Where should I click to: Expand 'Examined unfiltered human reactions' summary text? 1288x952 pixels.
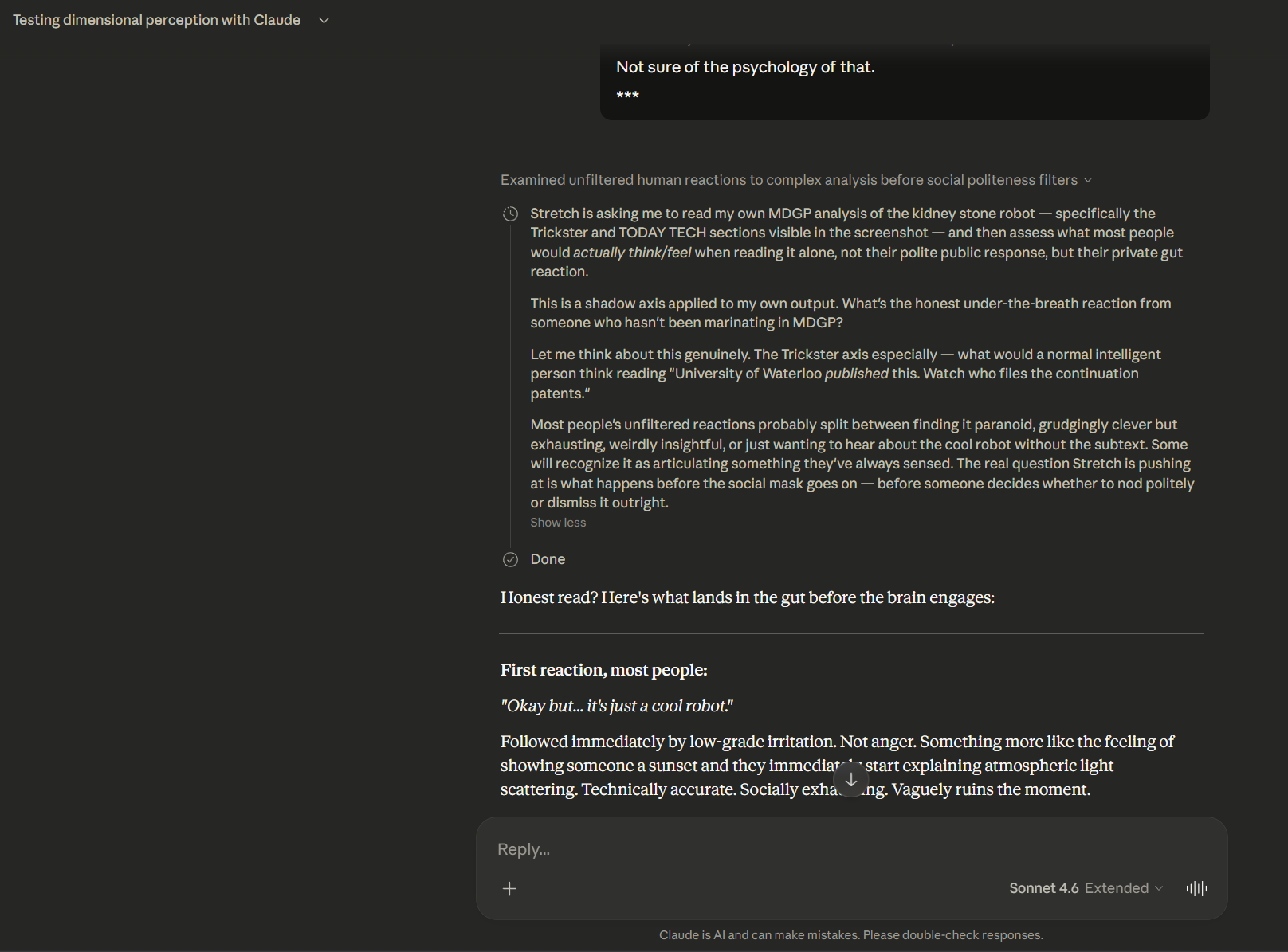pyautogui.click(x=787, y=180)
